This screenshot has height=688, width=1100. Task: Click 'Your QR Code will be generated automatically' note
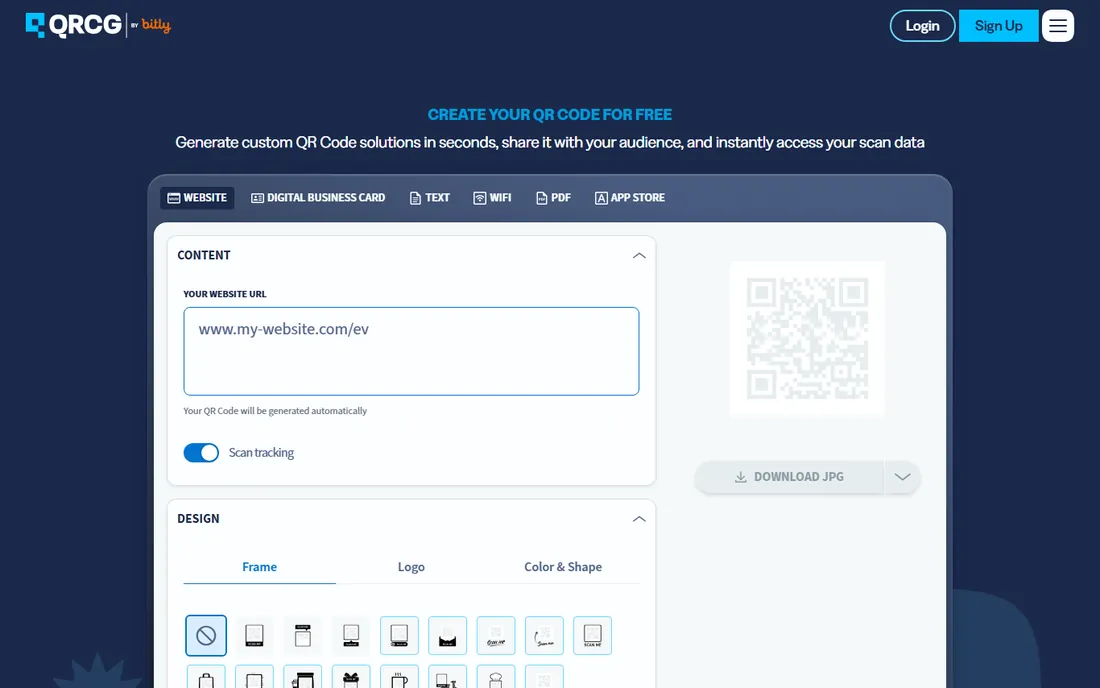(x=275, y=411)
